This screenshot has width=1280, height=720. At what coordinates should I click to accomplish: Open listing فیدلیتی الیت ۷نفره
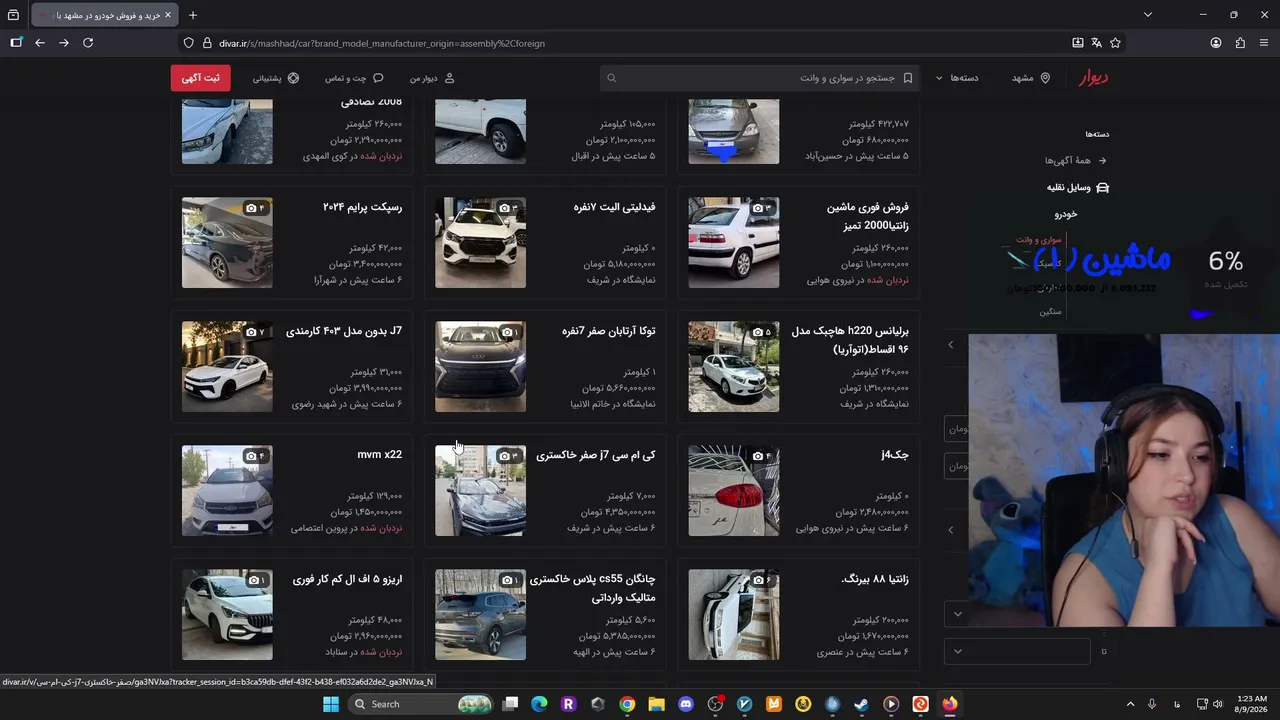coord(545,243)
